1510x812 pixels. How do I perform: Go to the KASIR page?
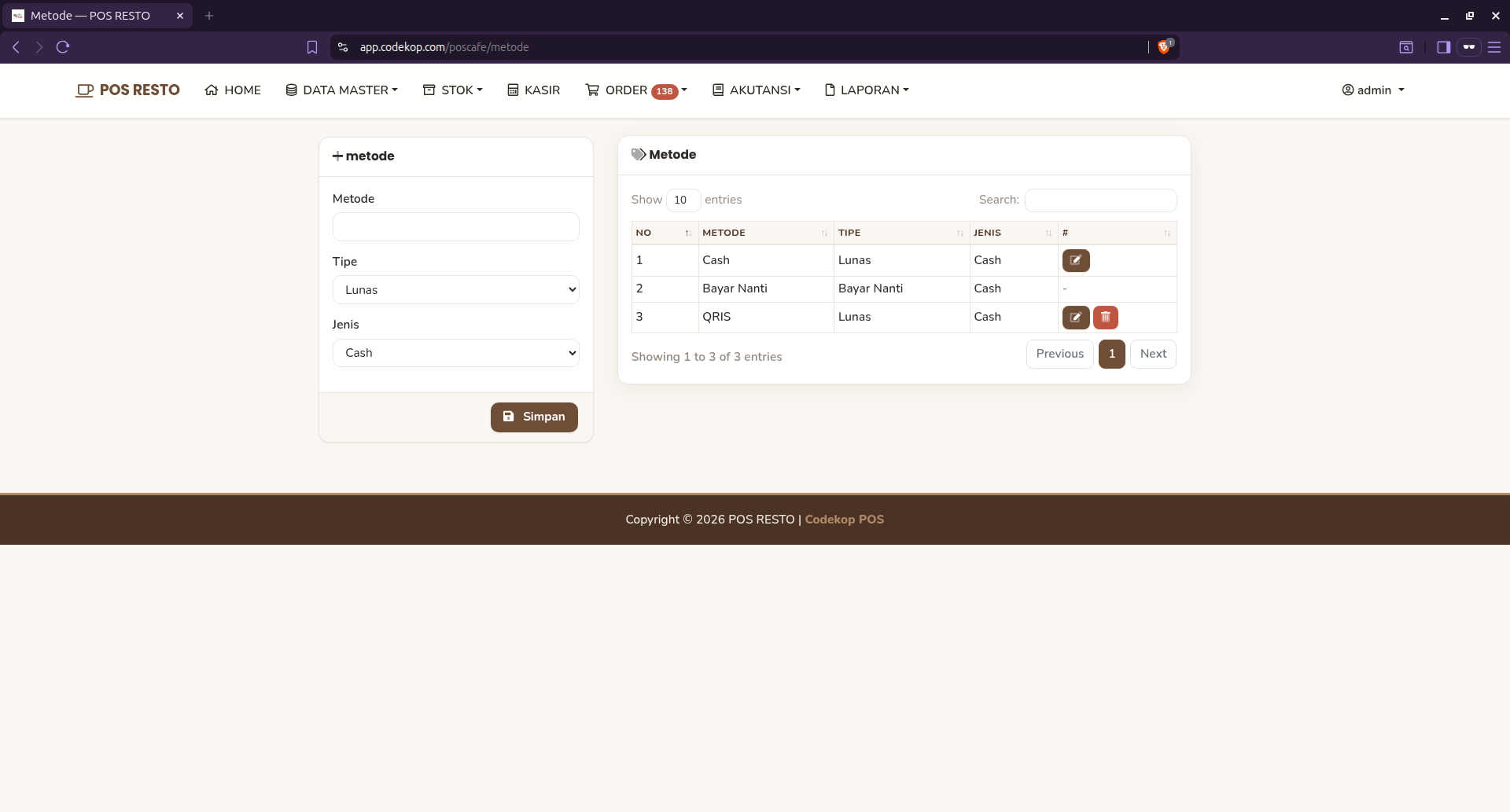[x=534, y=90]
